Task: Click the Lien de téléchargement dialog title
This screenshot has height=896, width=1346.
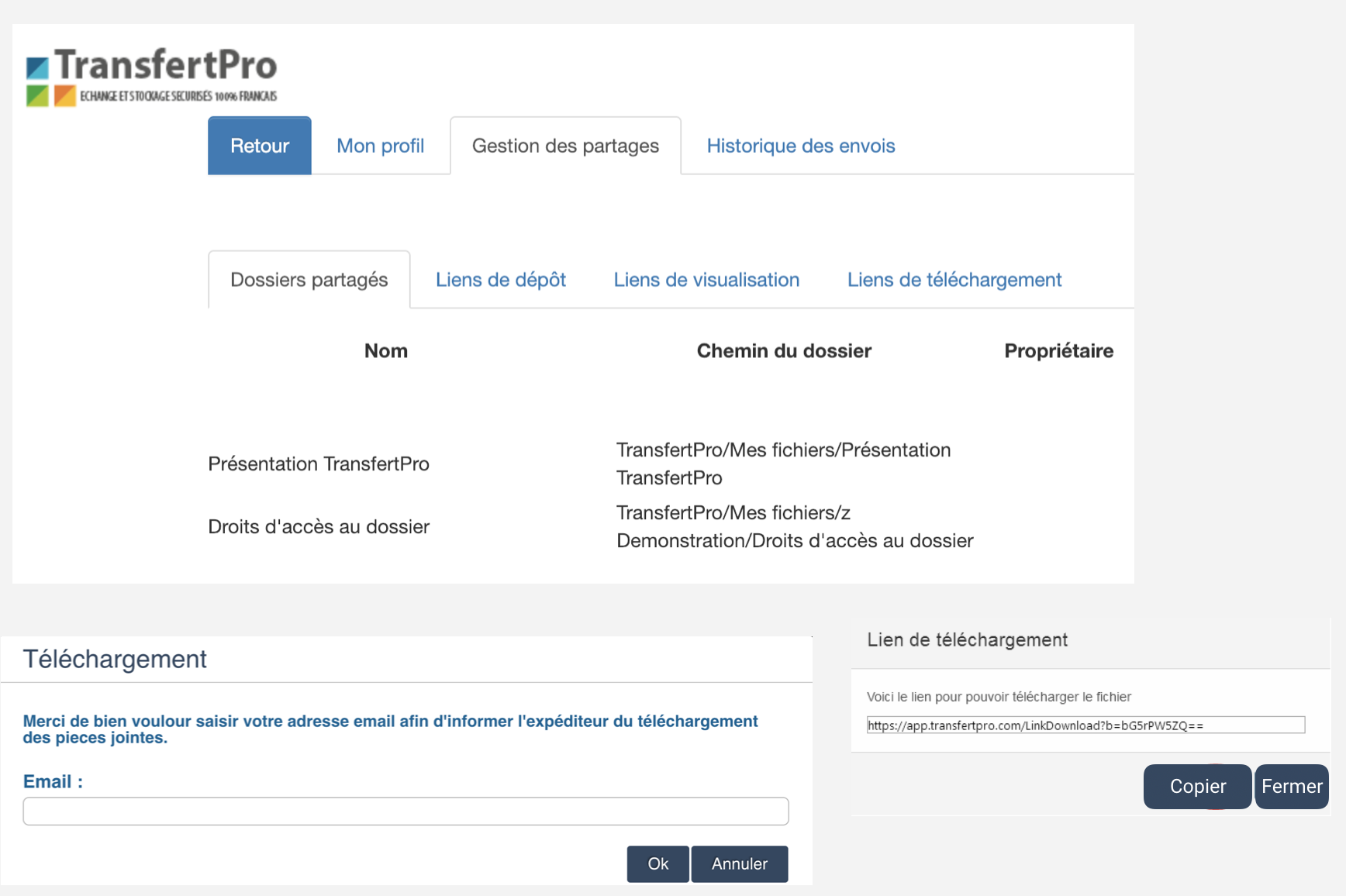Action: [x=967, y=639]
